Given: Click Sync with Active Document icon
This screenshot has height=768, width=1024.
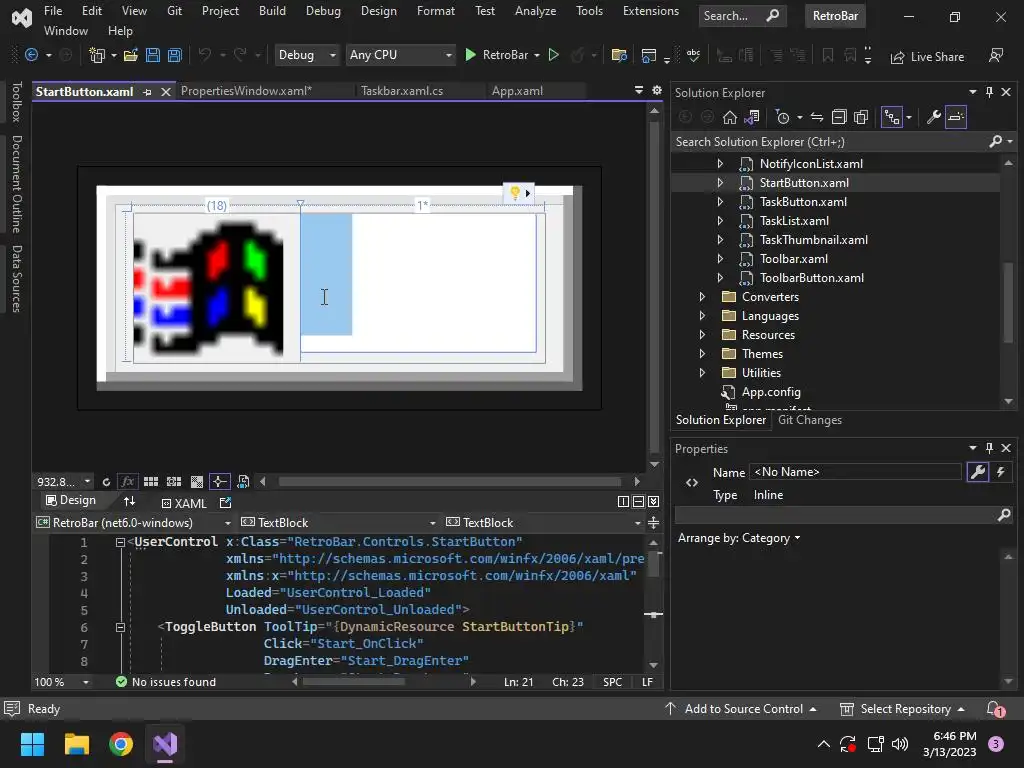Looking at the screenshot, I should tap(817, 118).
